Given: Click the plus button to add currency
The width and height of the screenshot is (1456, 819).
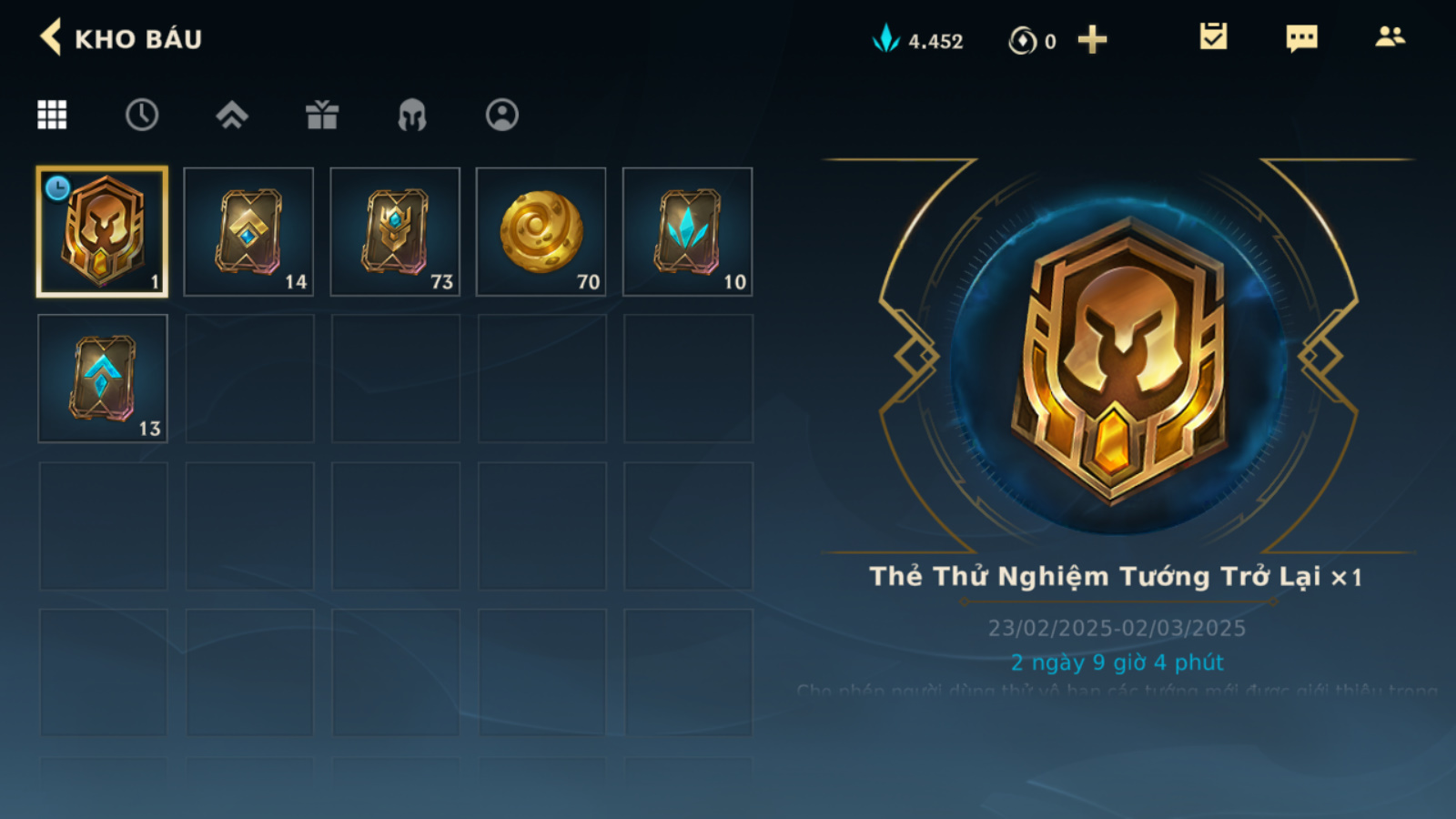Looking at the screenshot, I should click(x=1092, y=40).
